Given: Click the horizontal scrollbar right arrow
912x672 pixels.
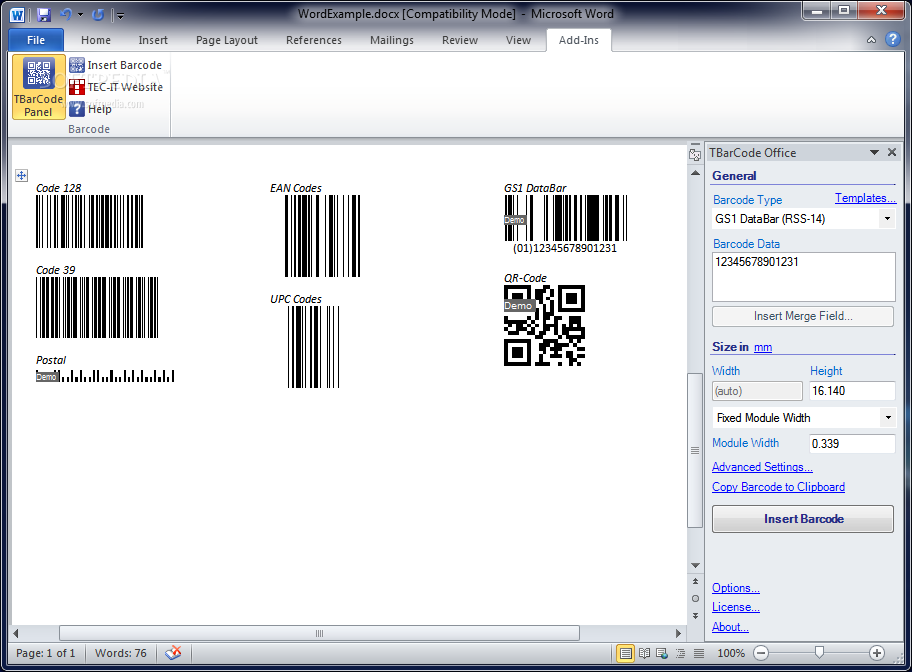Looking at the screenshot, I should (x=678, y=633).
